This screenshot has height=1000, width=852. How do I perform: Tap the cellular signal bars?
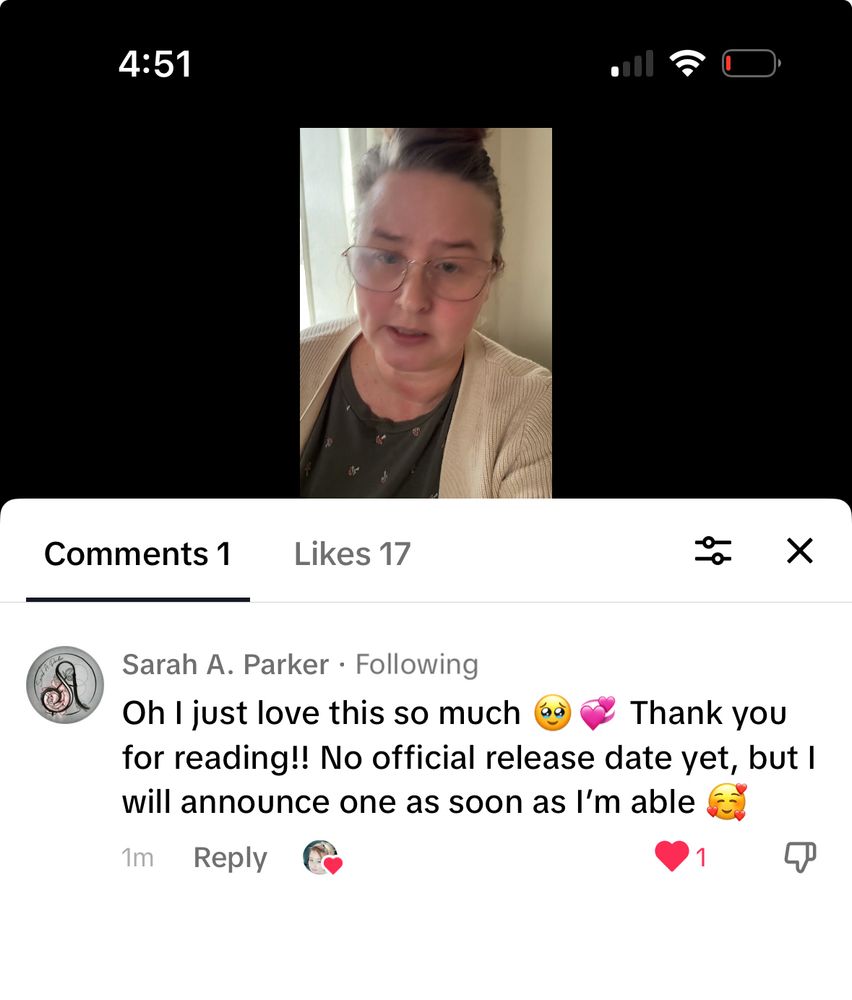[632, 63]
